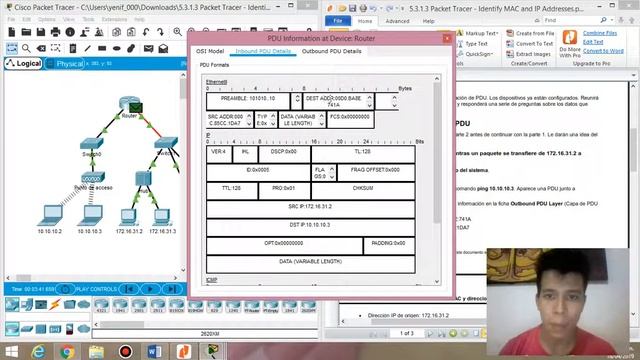Screen dimensions: 640x360
Task: Open the File tab in PDF ribbon
Action: pos(338,20)
